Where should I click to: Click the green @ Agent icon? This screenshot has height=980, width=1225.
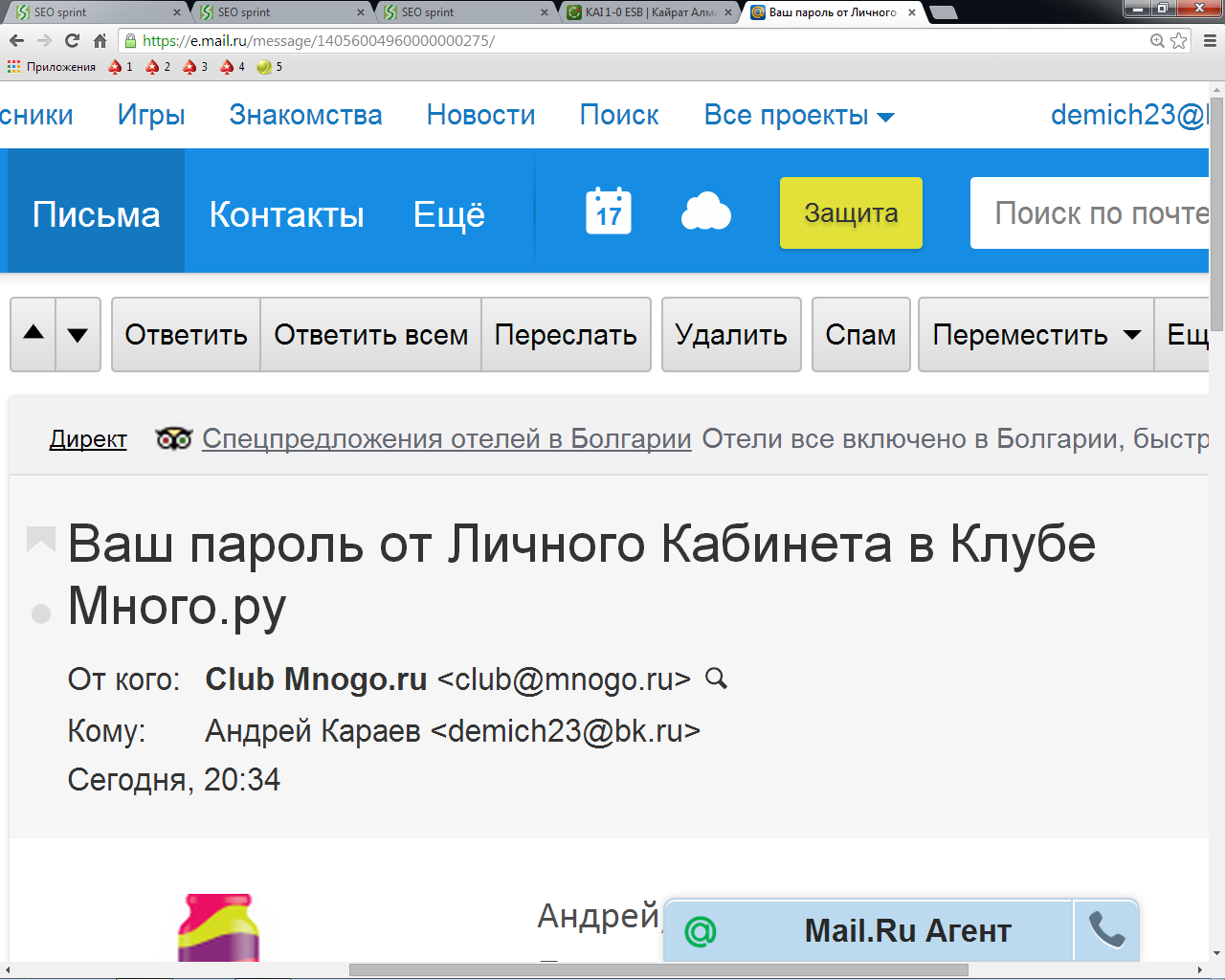[x=701, y=930]
